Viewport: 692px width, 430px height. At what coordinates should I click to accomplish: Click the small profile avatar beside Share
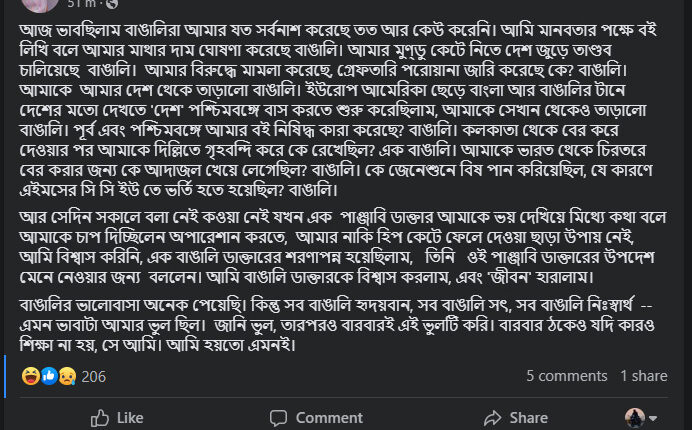635,417
